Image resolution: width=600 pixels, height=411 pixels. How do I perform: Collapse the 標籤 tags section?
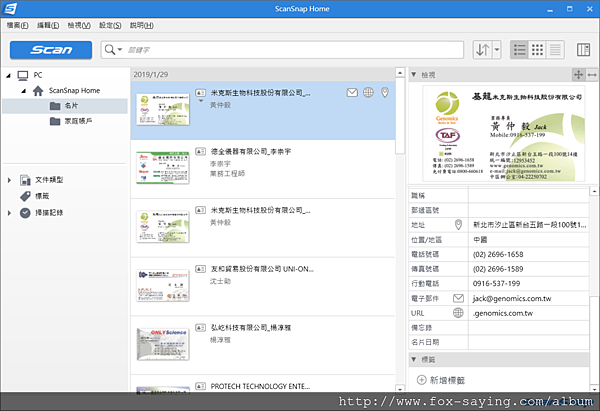[x=414, y=359]
